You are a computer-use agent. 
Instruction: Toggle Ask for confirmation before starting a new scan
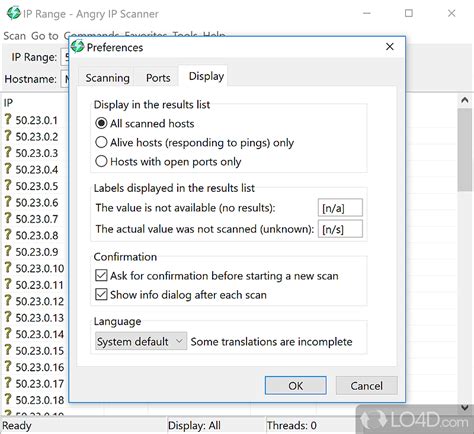coord(101,276)
